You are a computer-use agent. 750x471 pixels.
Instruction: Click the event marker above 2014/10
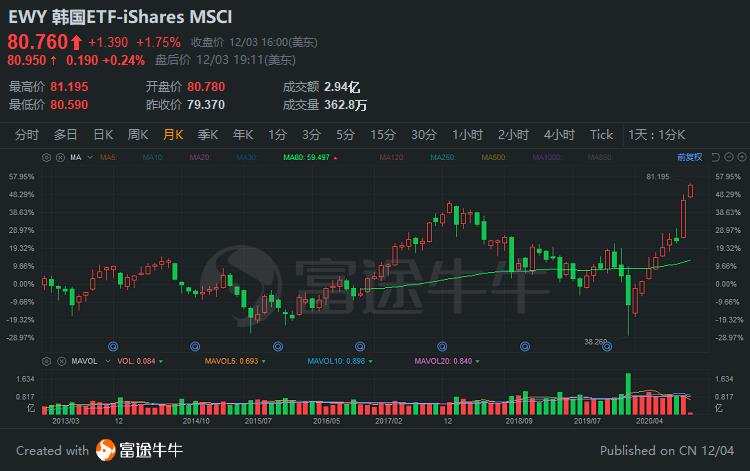pos(195,346)
